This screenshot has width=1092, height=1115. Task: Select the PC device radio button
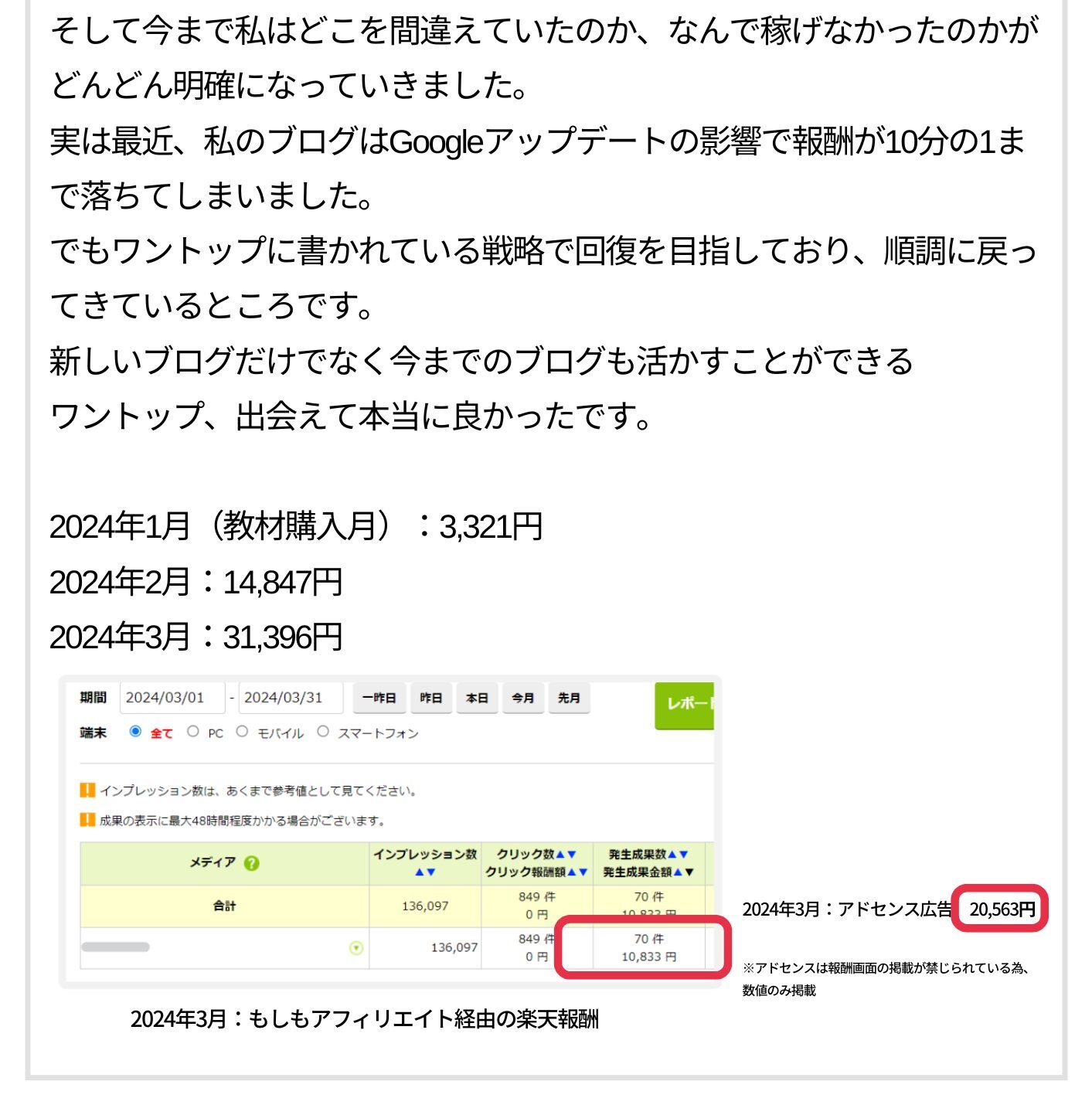pos(193,731)
